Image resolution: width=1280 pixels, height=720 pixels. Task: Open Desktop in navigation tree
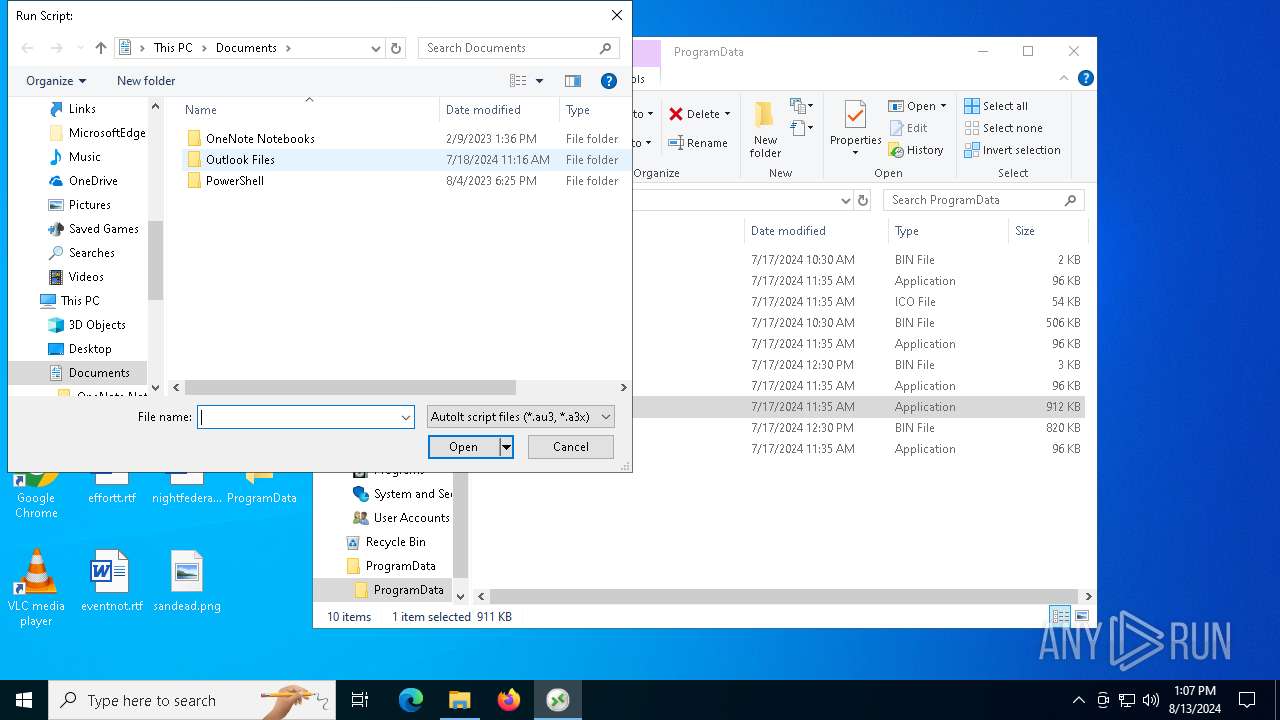coord(90,349)
